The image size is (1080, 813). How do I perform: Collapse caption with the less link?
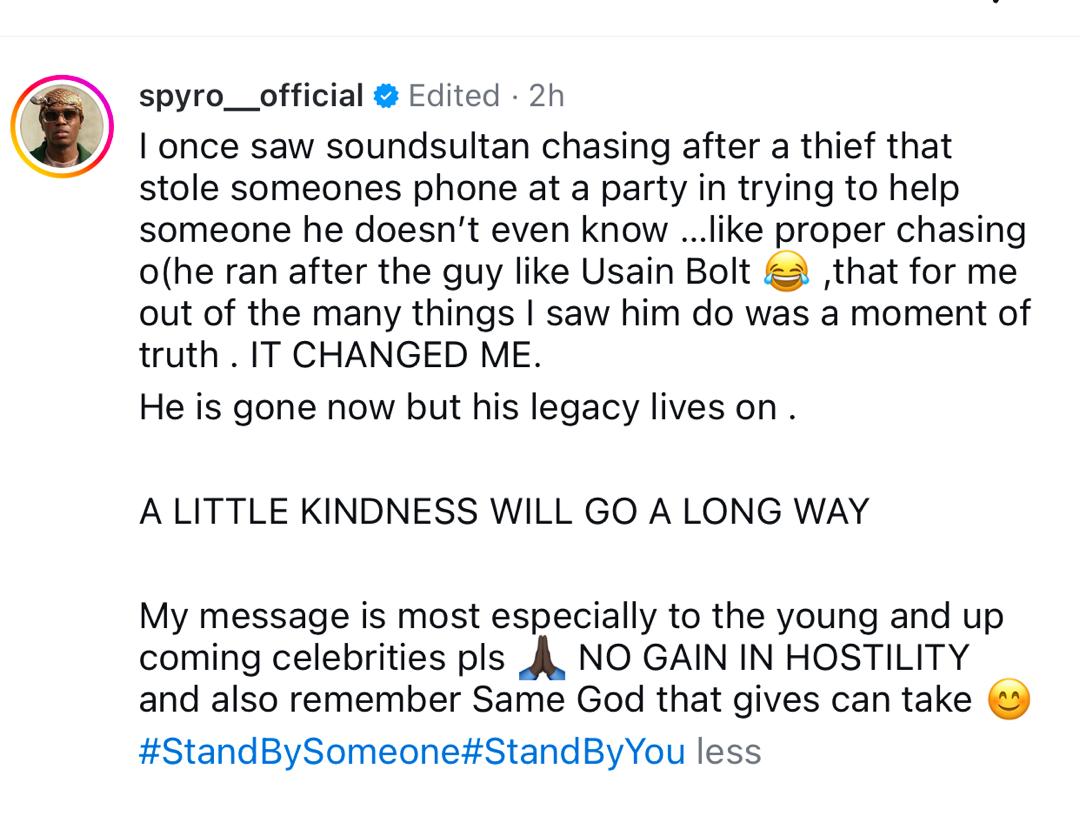point(728,751)
